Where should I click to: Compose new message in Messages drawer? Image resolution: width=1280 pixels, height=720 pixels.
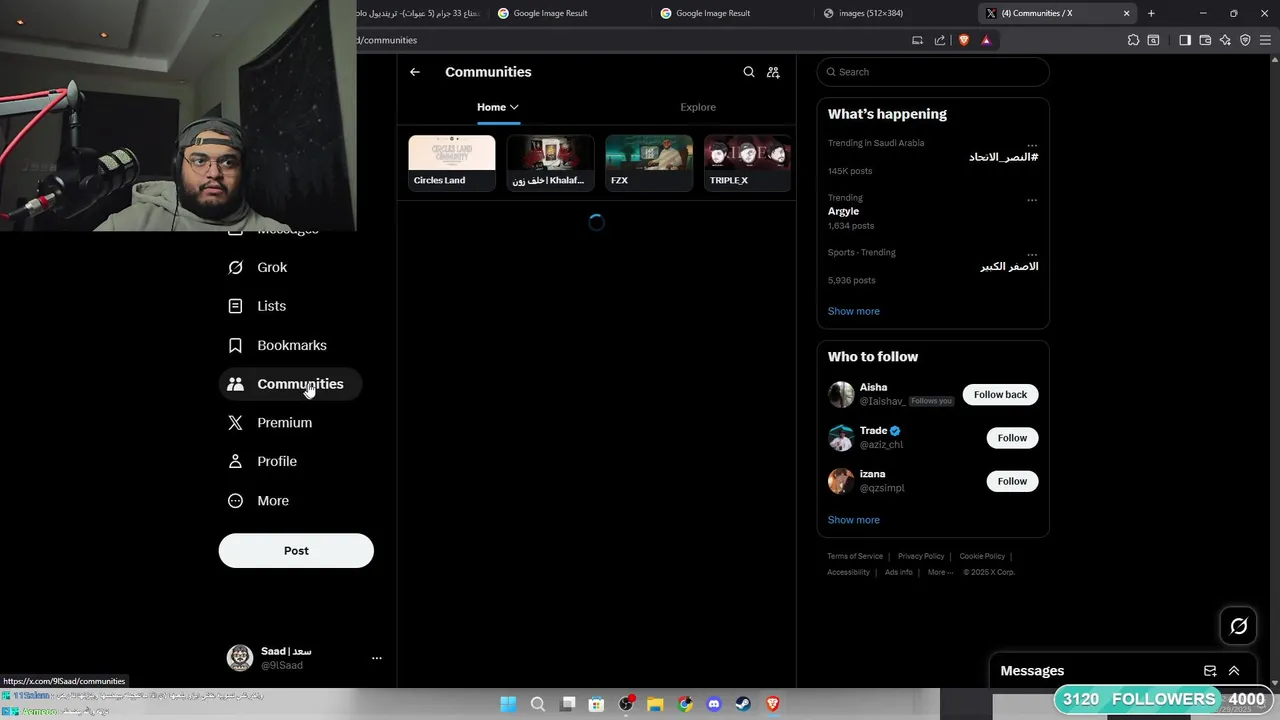click(x=1210, y=671)
